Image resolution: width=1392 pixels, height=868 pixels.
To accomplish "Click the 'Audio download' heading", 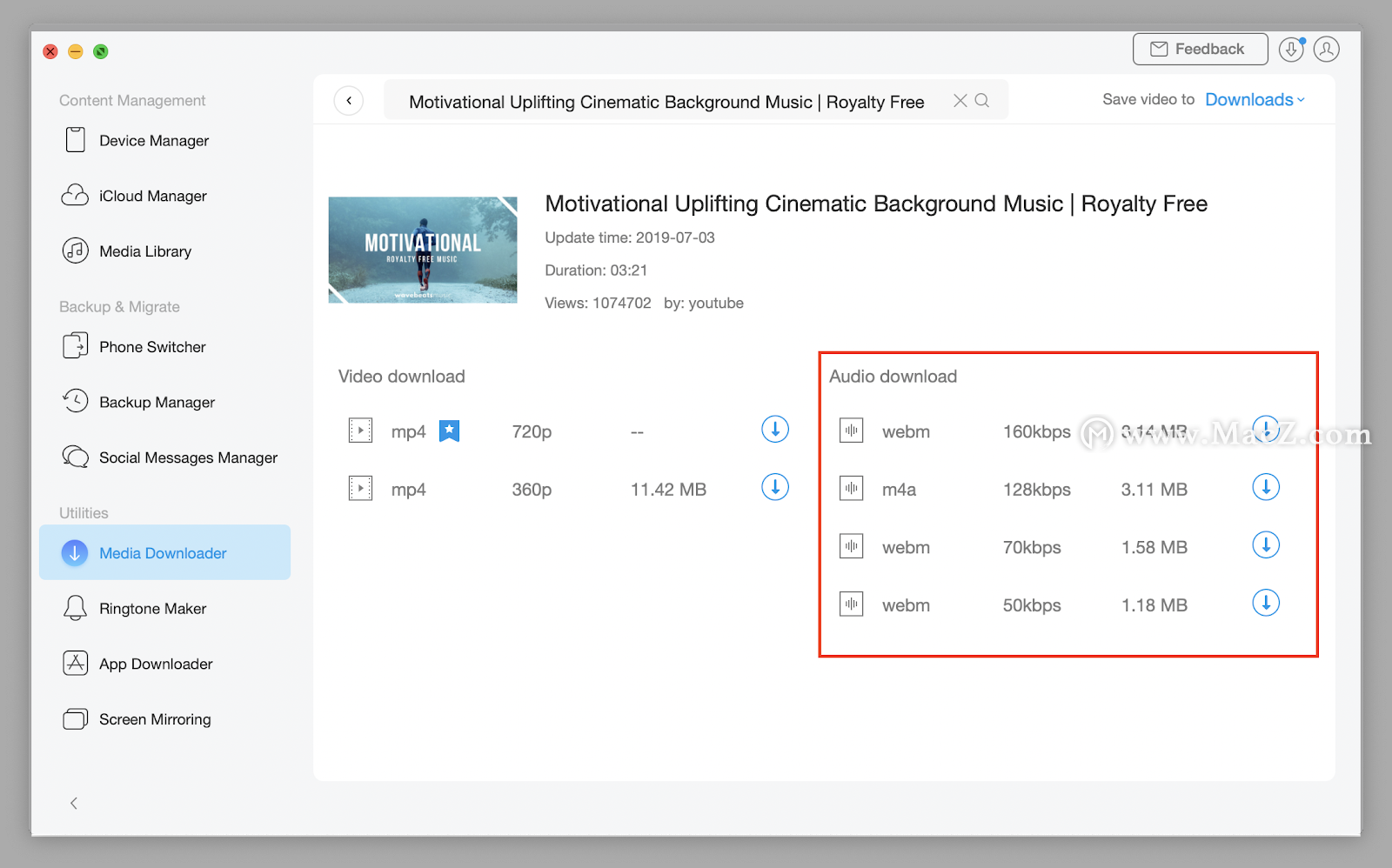I will click(x=893, y=377).
